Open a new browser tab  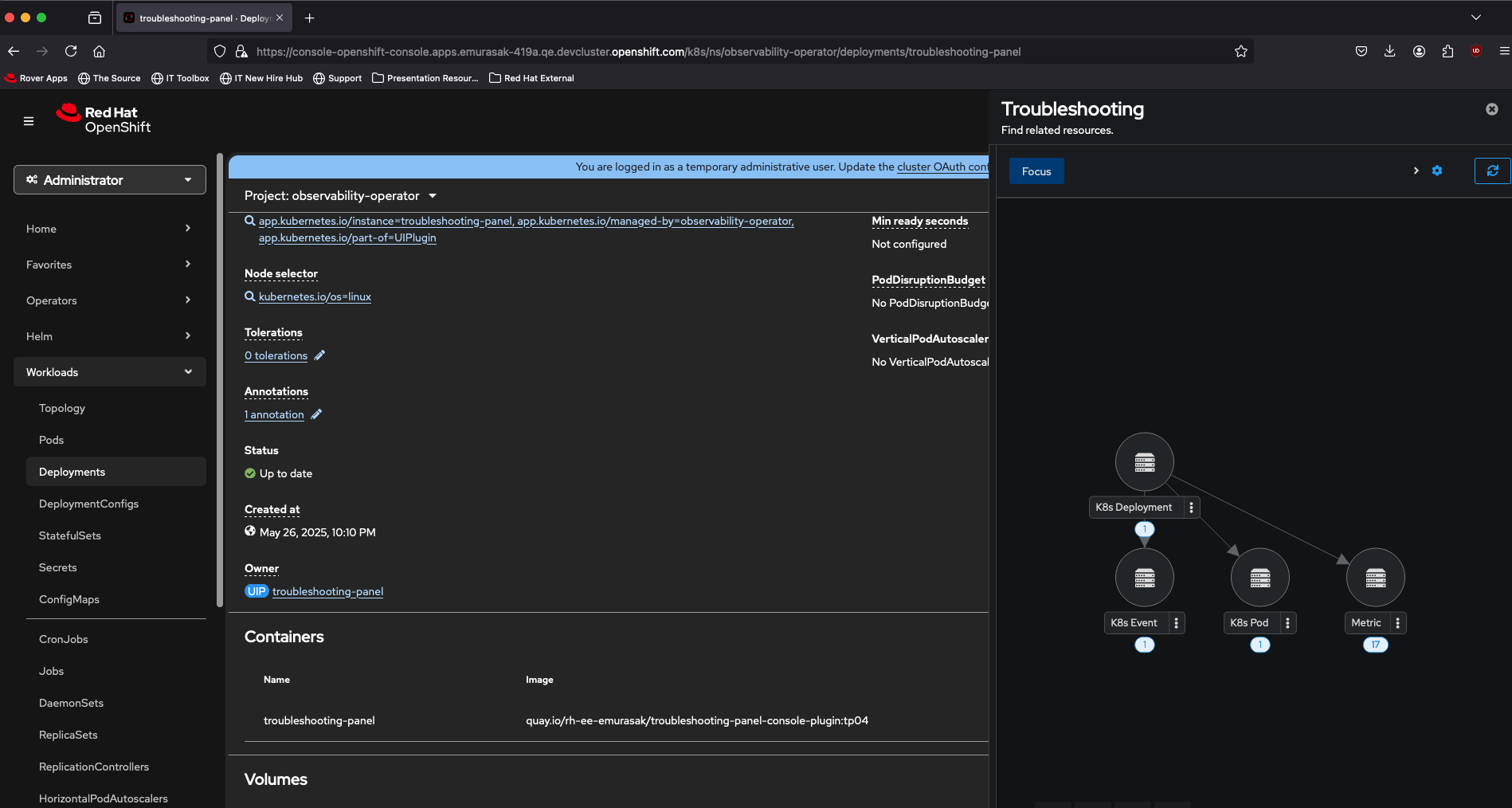(x=310, y=18)
